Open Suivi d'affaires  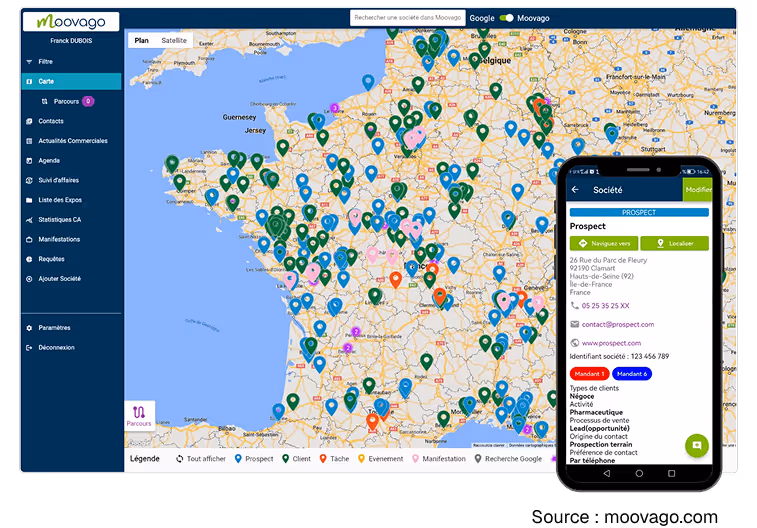(58, 181)
